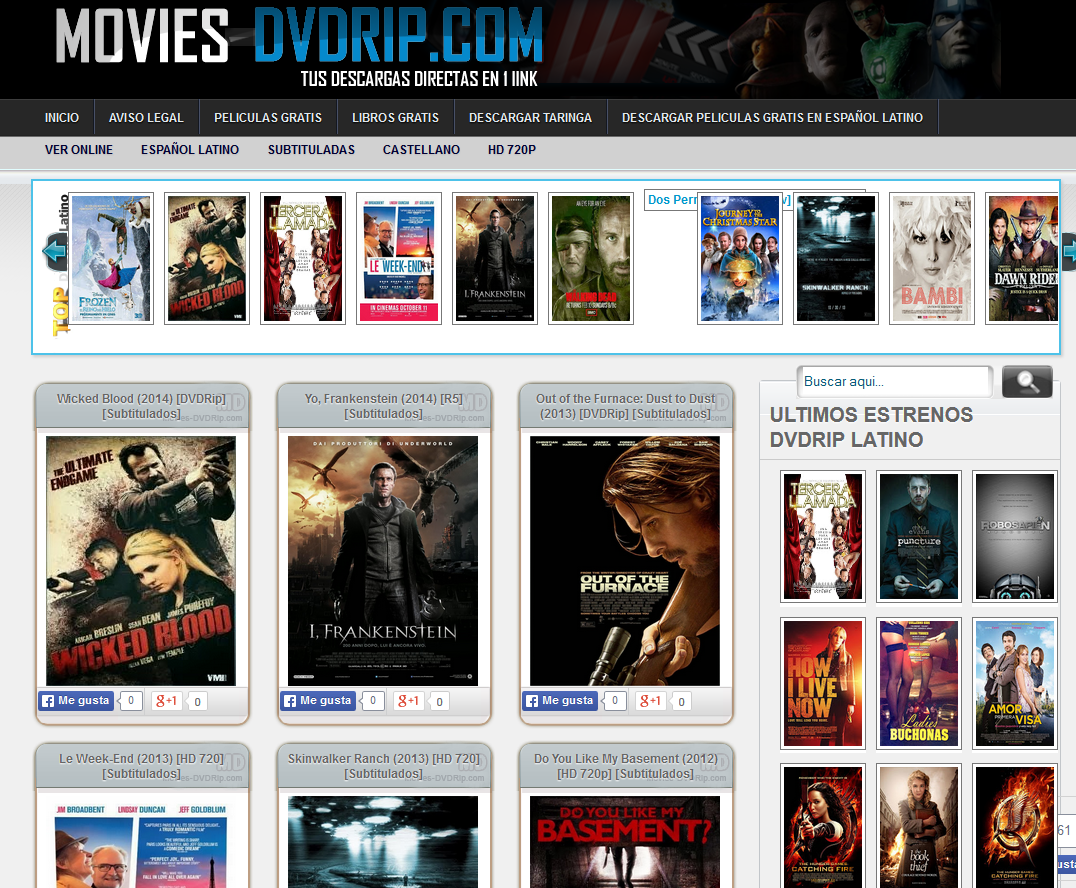Open Do You Like My Basement (2012) link
The height and width of the screenshot is (888, 1076).
(625, 767)
